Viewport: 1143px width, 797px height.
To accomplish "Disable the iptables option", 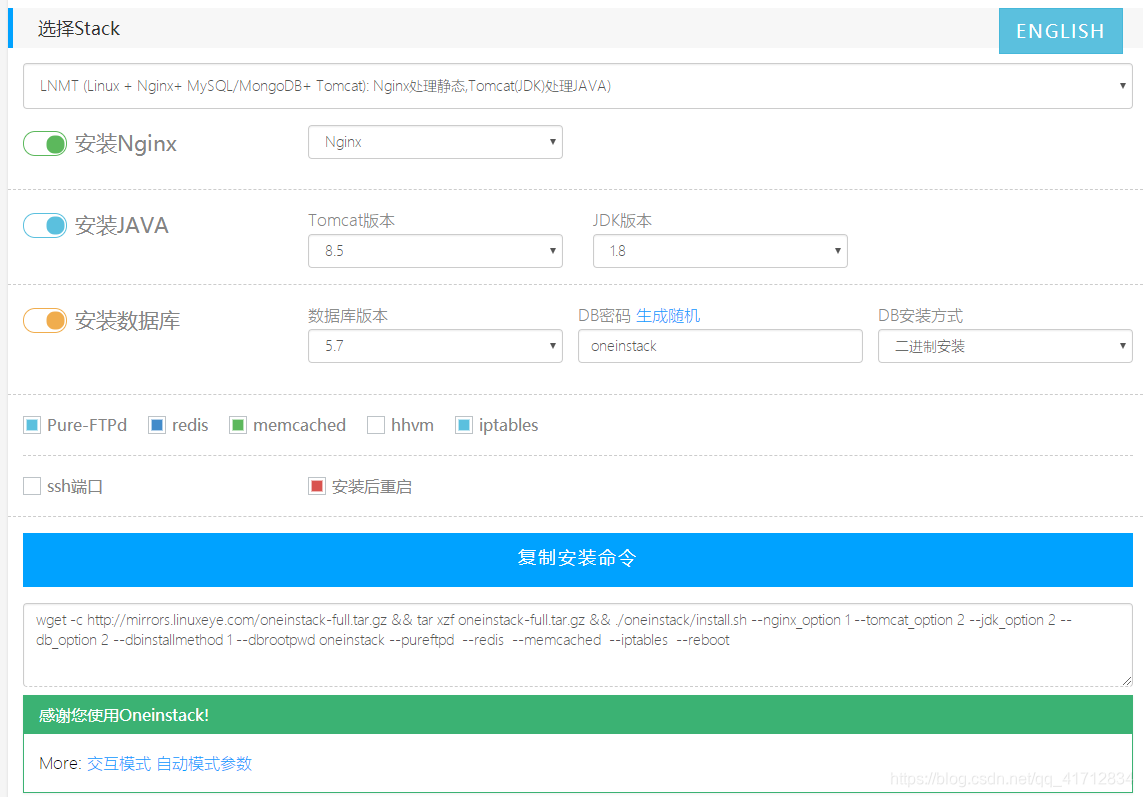I will 464,424.
